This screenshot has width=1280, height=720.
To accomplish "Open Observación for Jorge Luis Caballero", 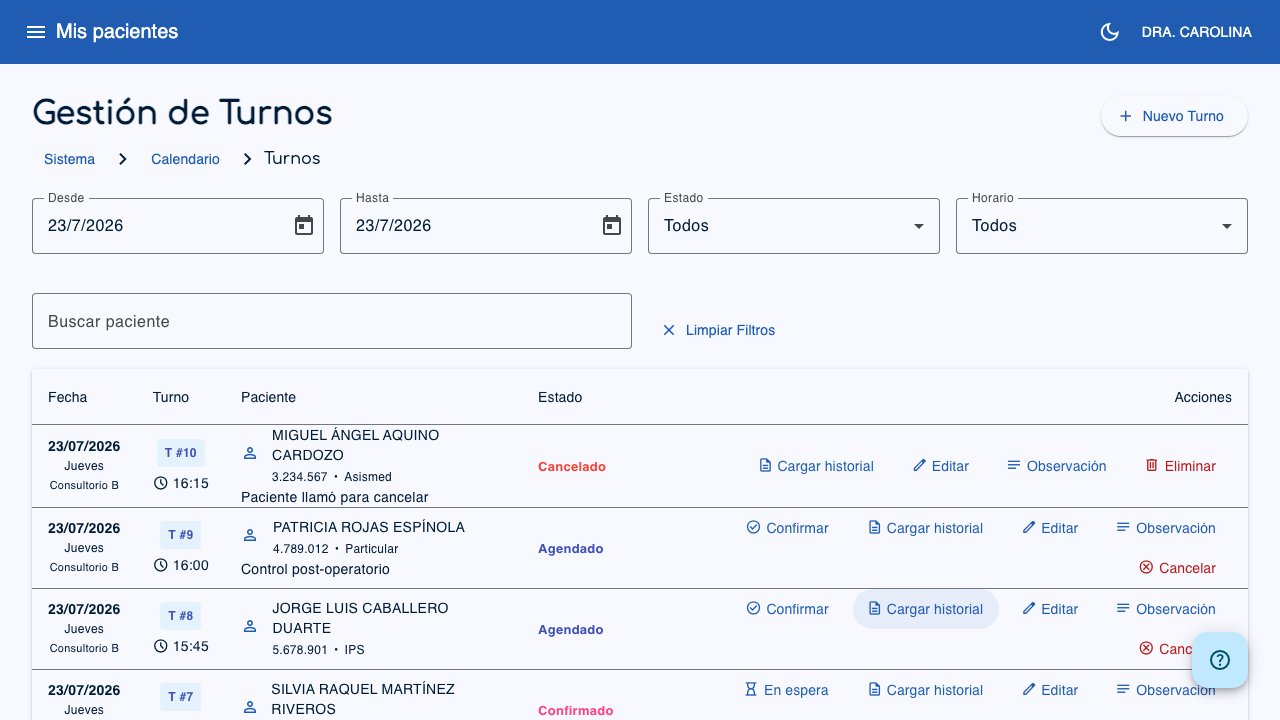I will coord(1166,609).
